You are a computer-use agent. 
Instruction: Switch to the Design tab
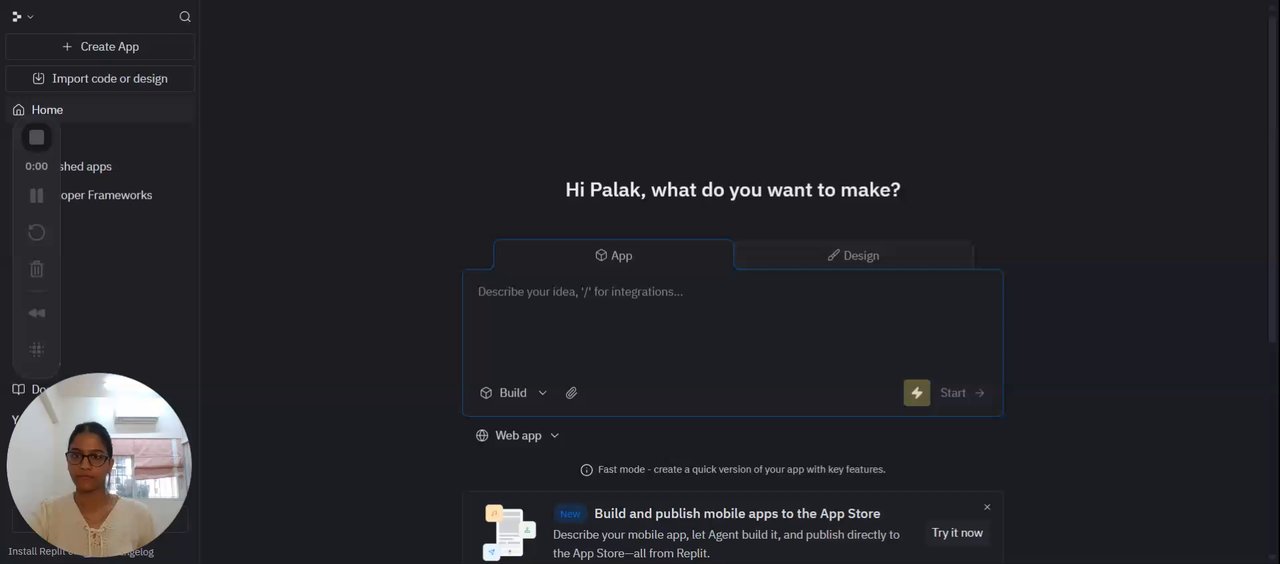(x=853, y=255)
